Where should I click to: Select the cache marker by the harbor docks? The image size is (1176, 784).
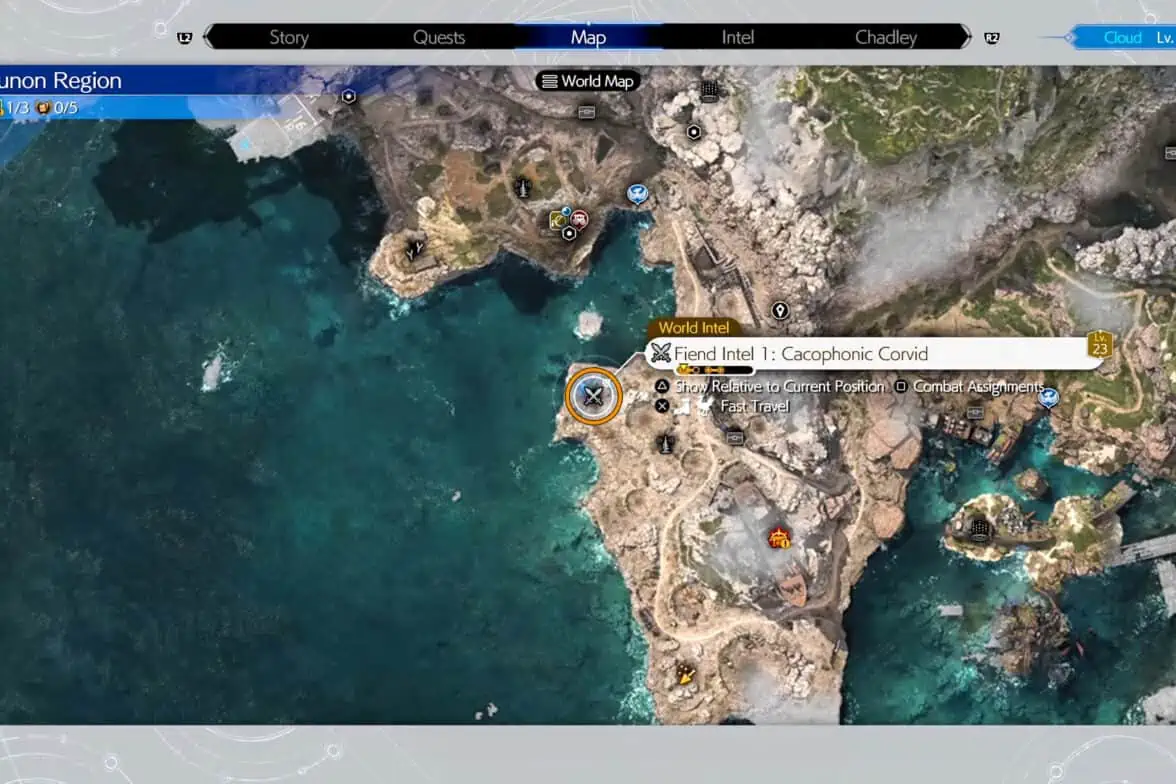tap(975, 413)
